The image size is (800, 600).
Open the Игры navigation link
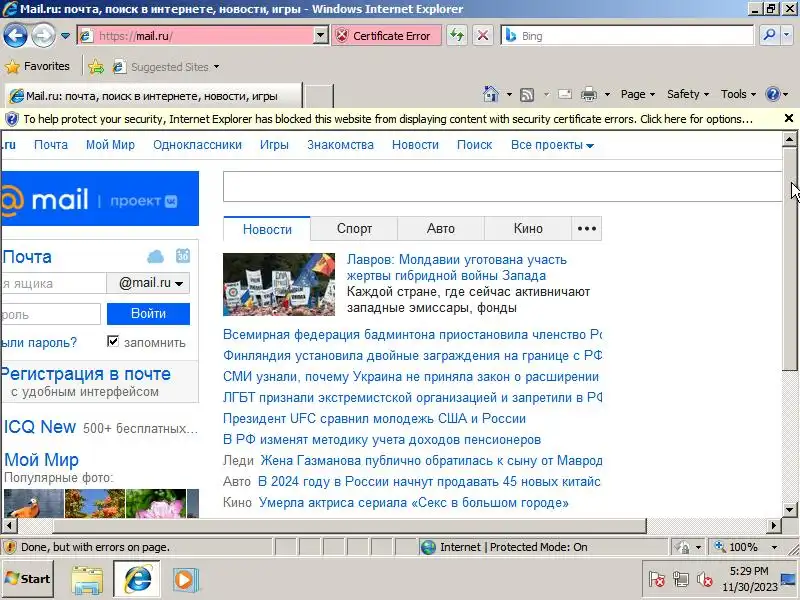pos(274,145)
